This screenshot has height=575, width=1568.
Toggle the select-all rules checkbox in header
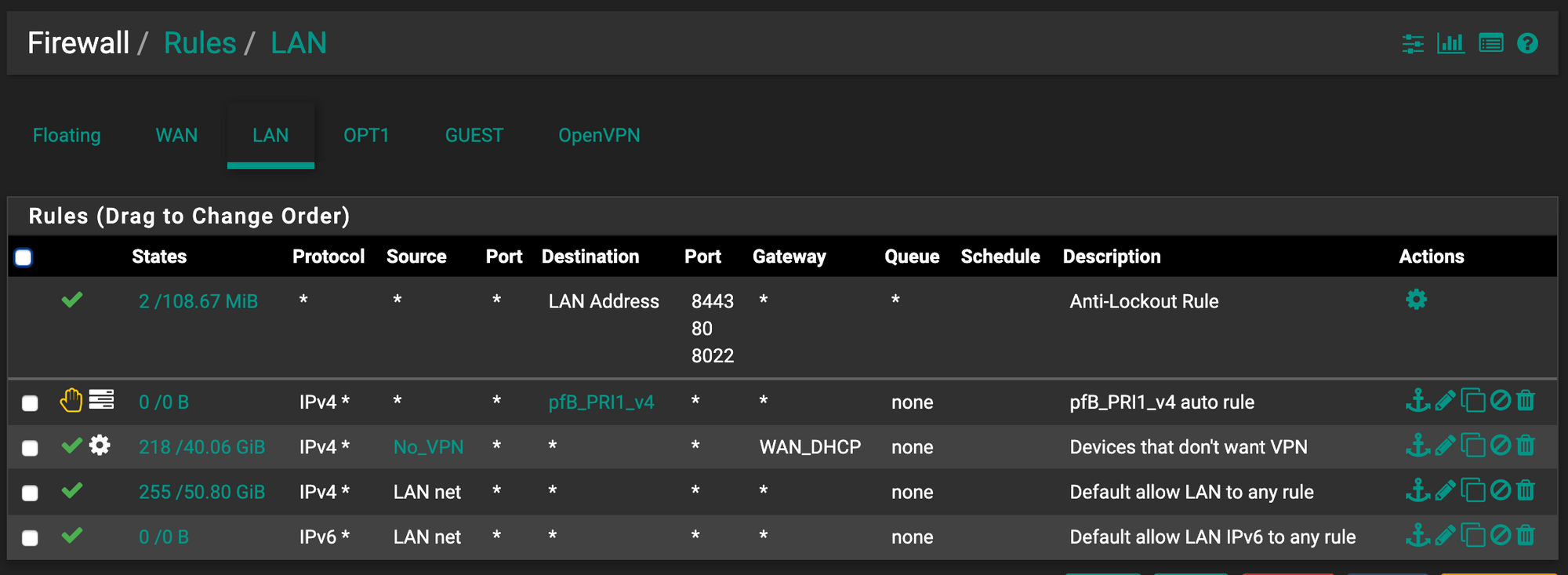click(x=24, y=257)
